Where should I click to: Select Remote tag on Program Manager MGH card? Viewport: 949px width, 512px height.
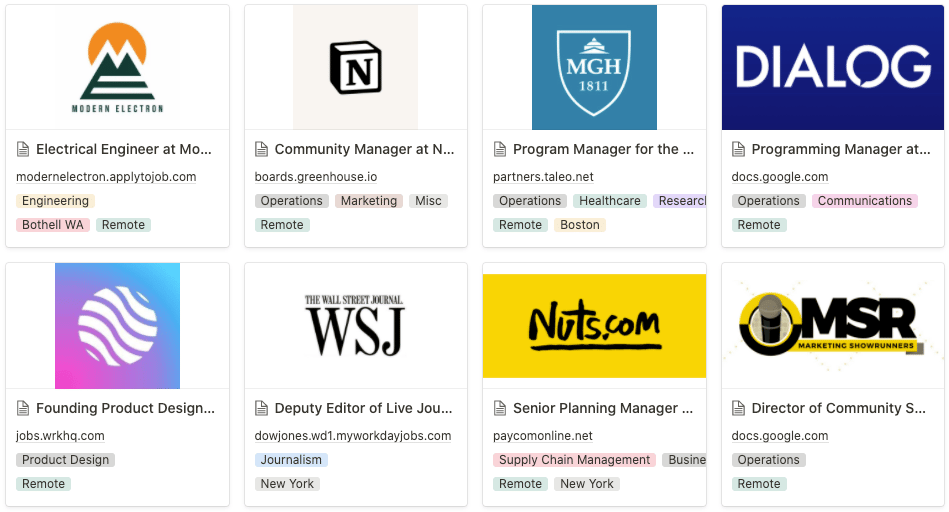(x=520, y=225)
